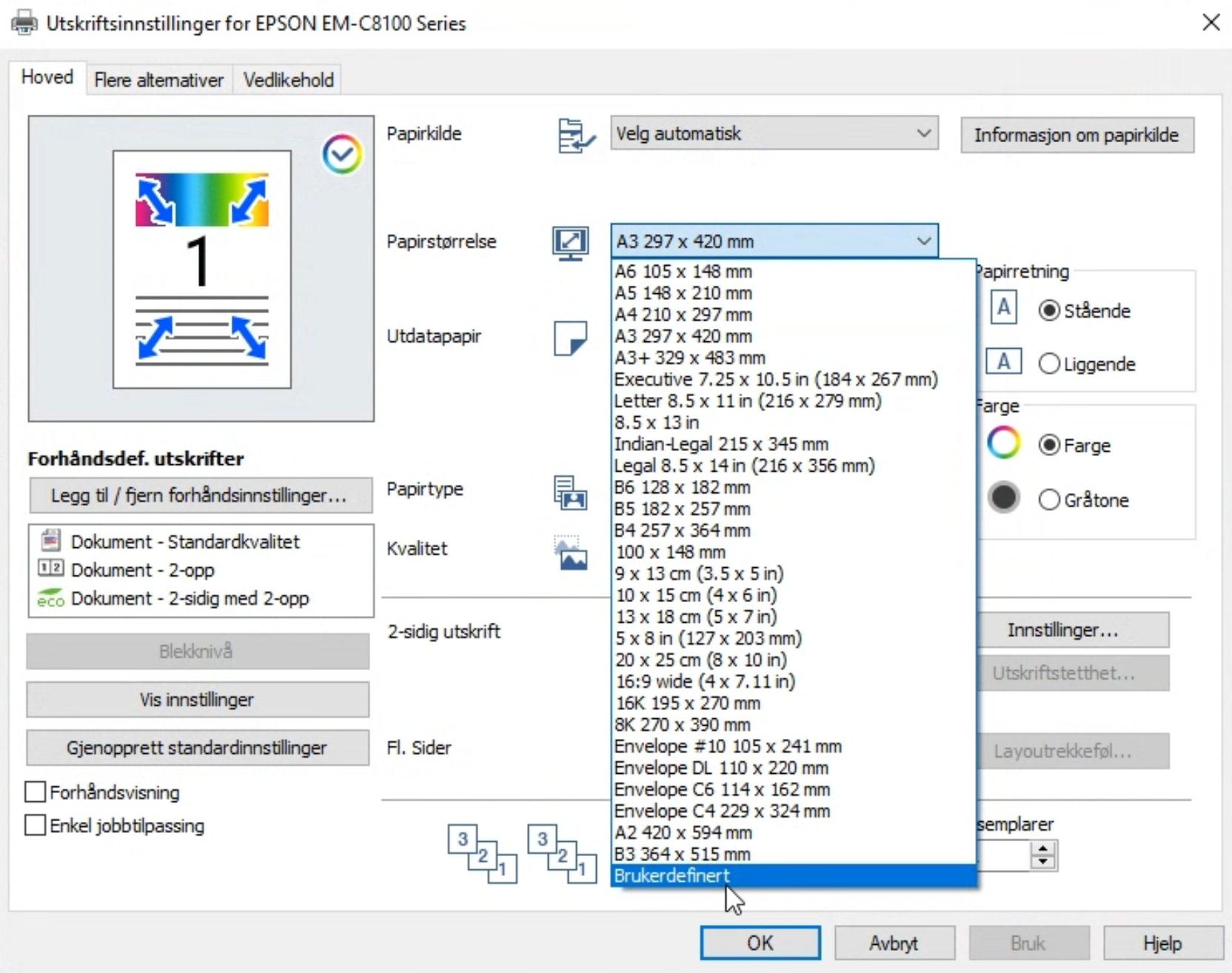1232x973 pixels.
Task: Choose A5 148 x 210 mm
Action: coord(794,292)
